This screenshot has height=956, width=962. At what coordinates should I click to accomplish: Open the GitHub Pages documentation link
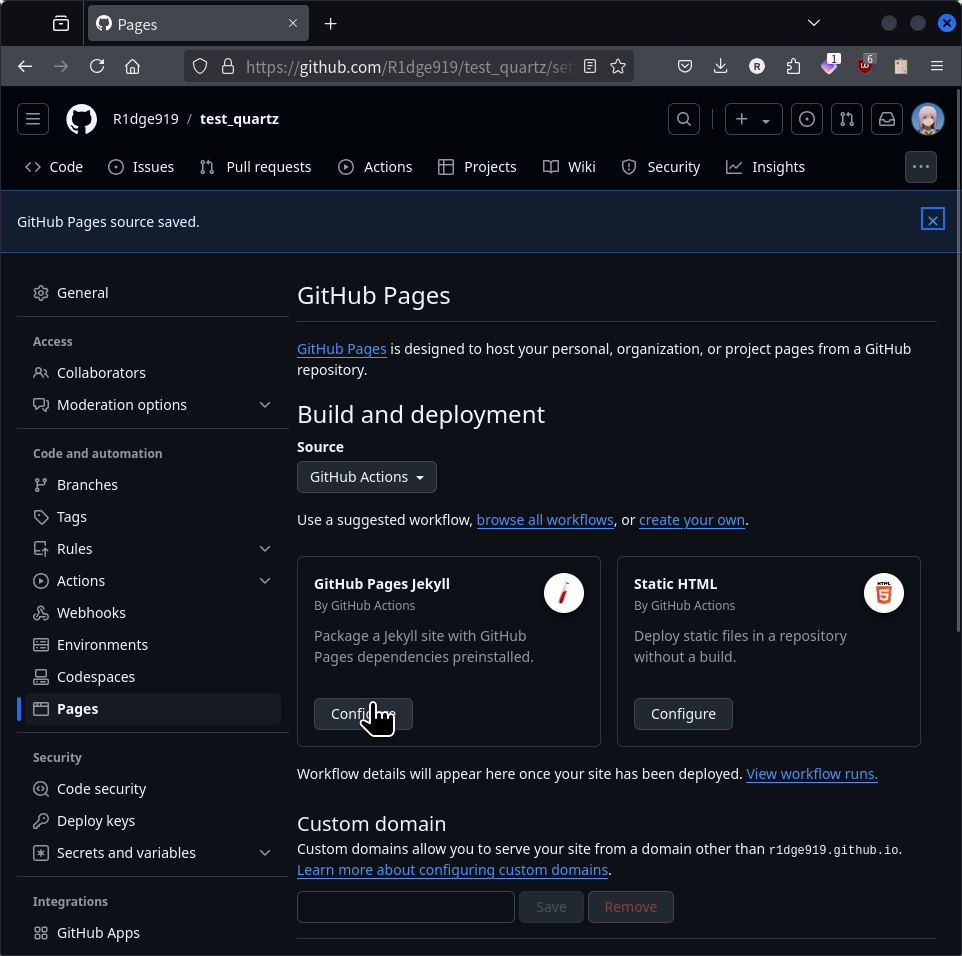click(342, 349)
